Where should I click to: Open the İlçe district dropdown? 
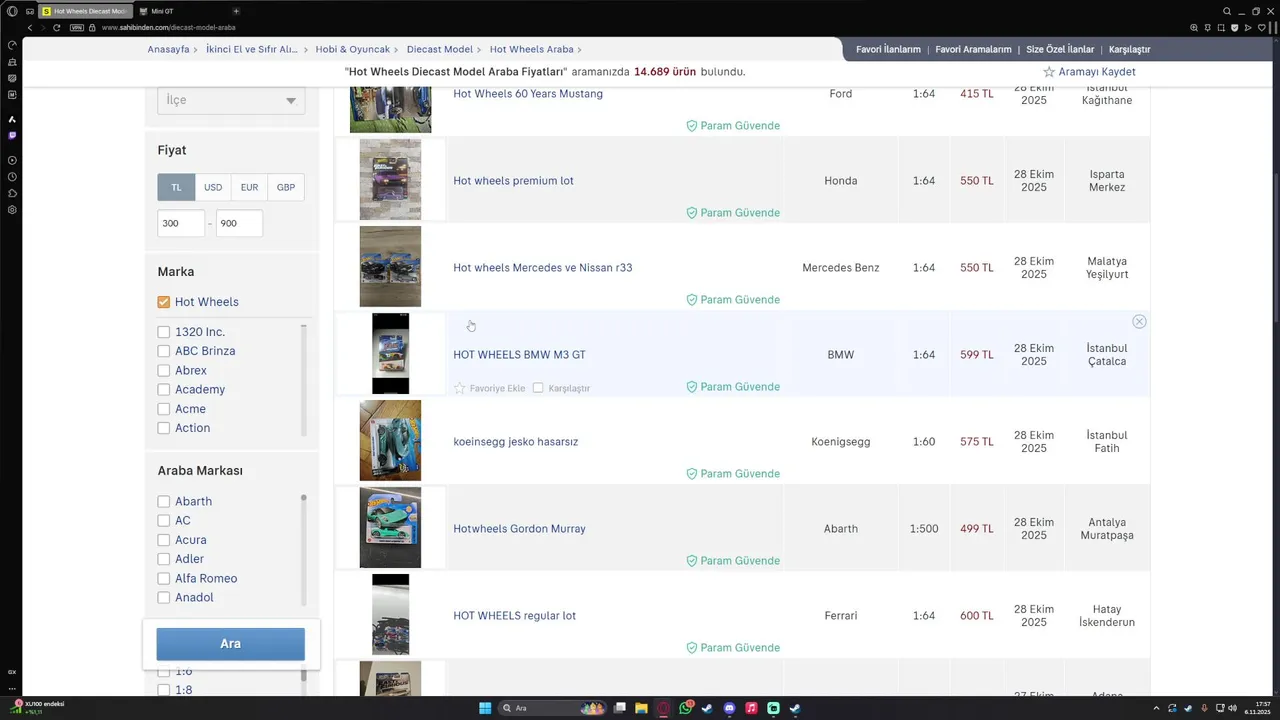click(231, 100)
